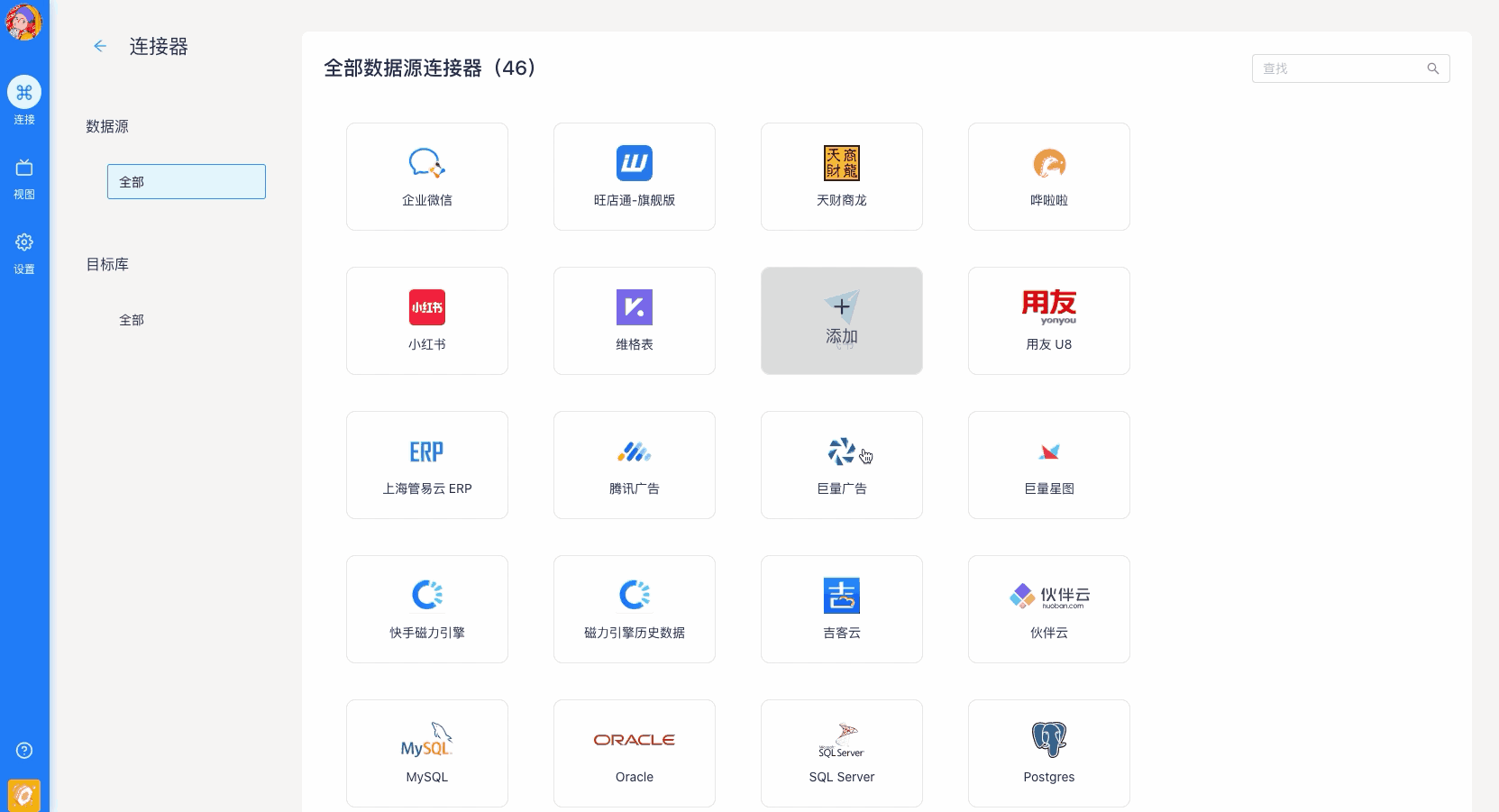Select the MySQL connector logo

click(427, 739)
